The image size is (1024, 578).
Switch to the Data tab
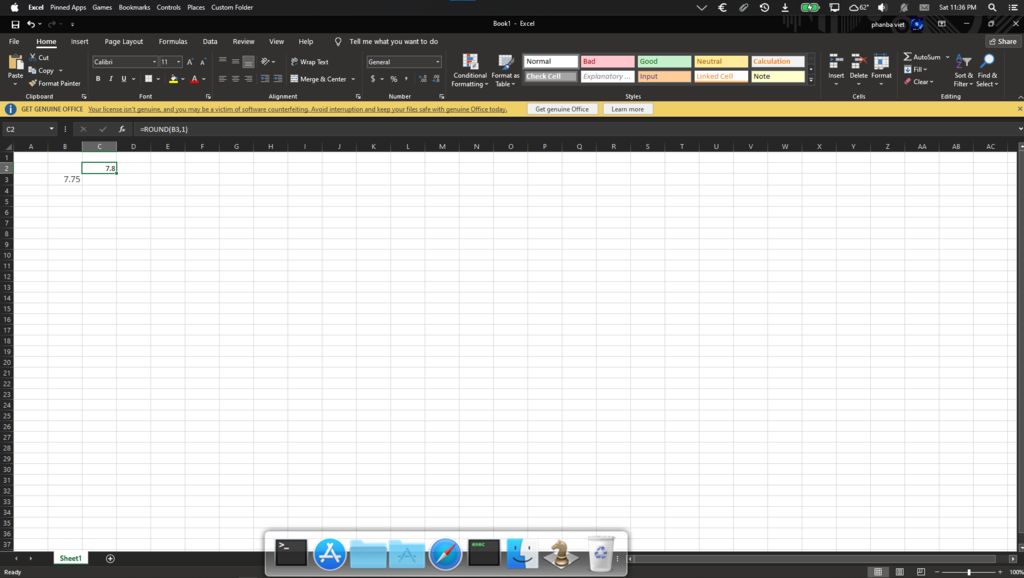pyautogui.click(x=210, y=41)
